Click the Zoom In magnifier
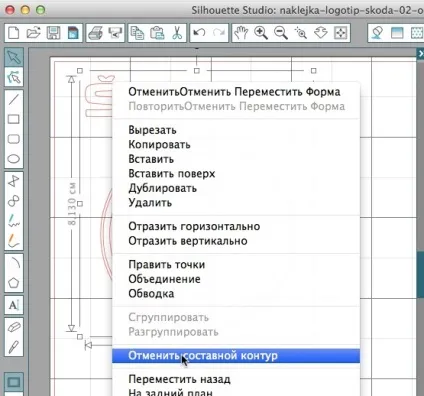The height and width of the screenshot is (396, 424). point(261,33)
